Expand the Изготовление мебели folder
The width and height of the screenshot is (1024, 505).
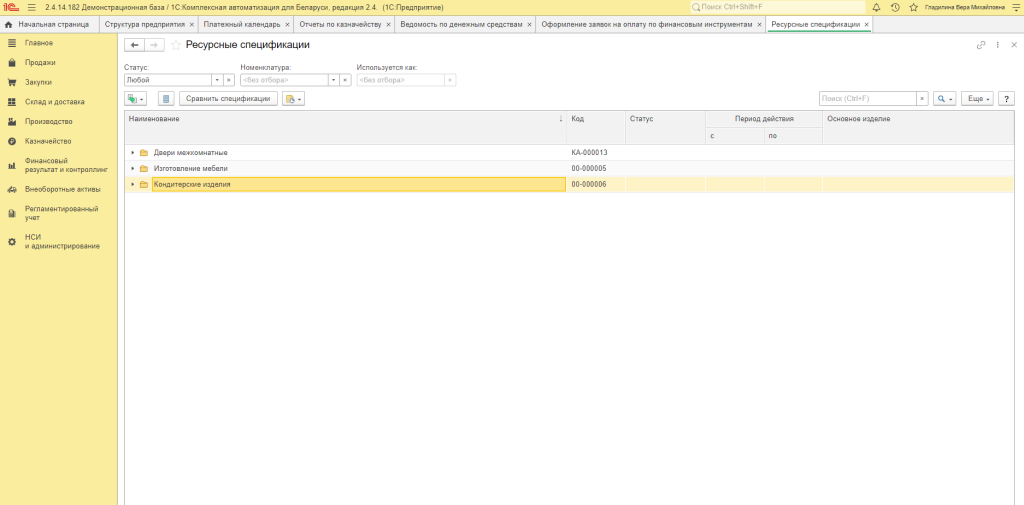[x=132, y=169]
